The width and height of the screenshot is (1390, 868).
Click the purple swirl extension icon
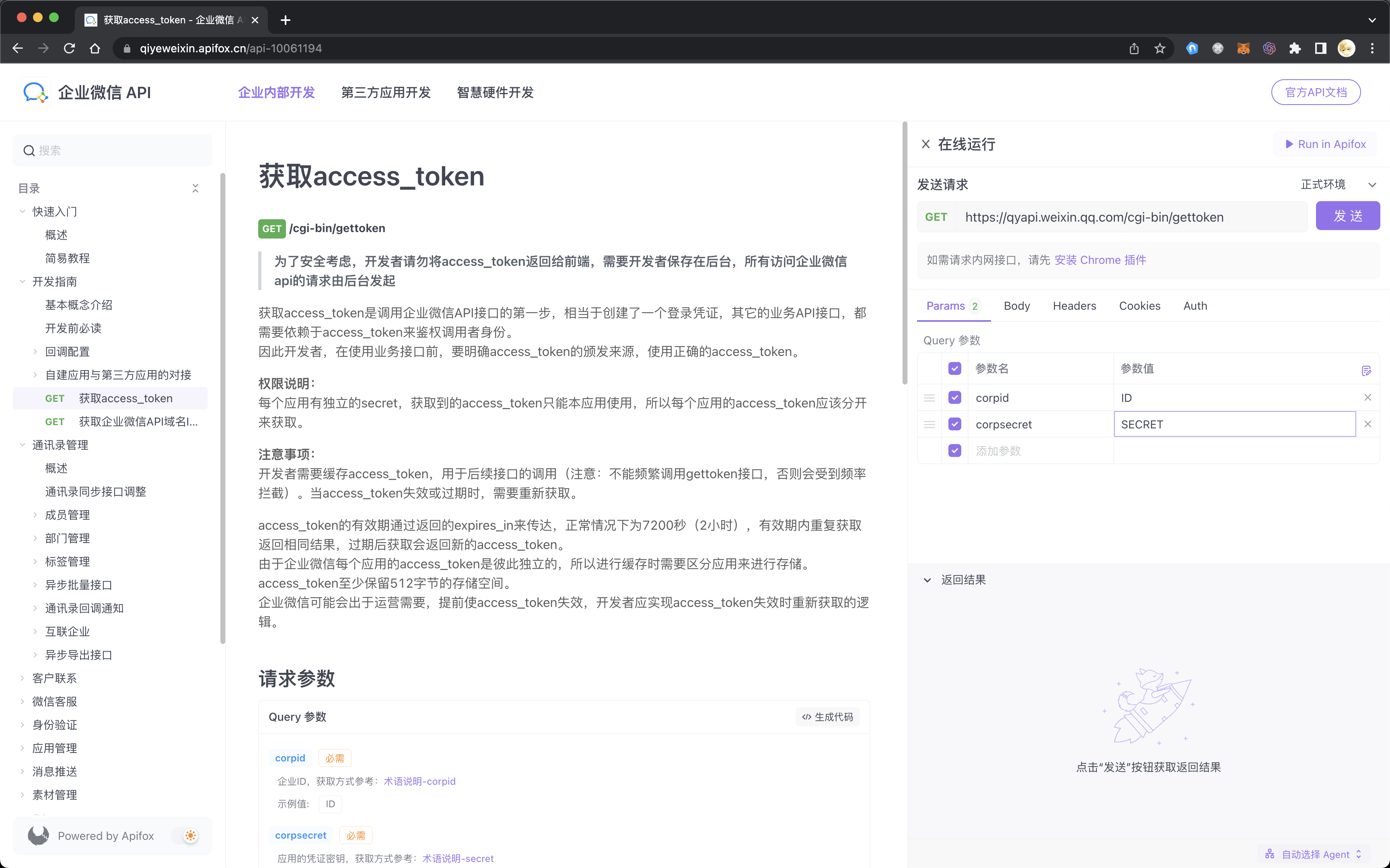[x=1269, y=48]
